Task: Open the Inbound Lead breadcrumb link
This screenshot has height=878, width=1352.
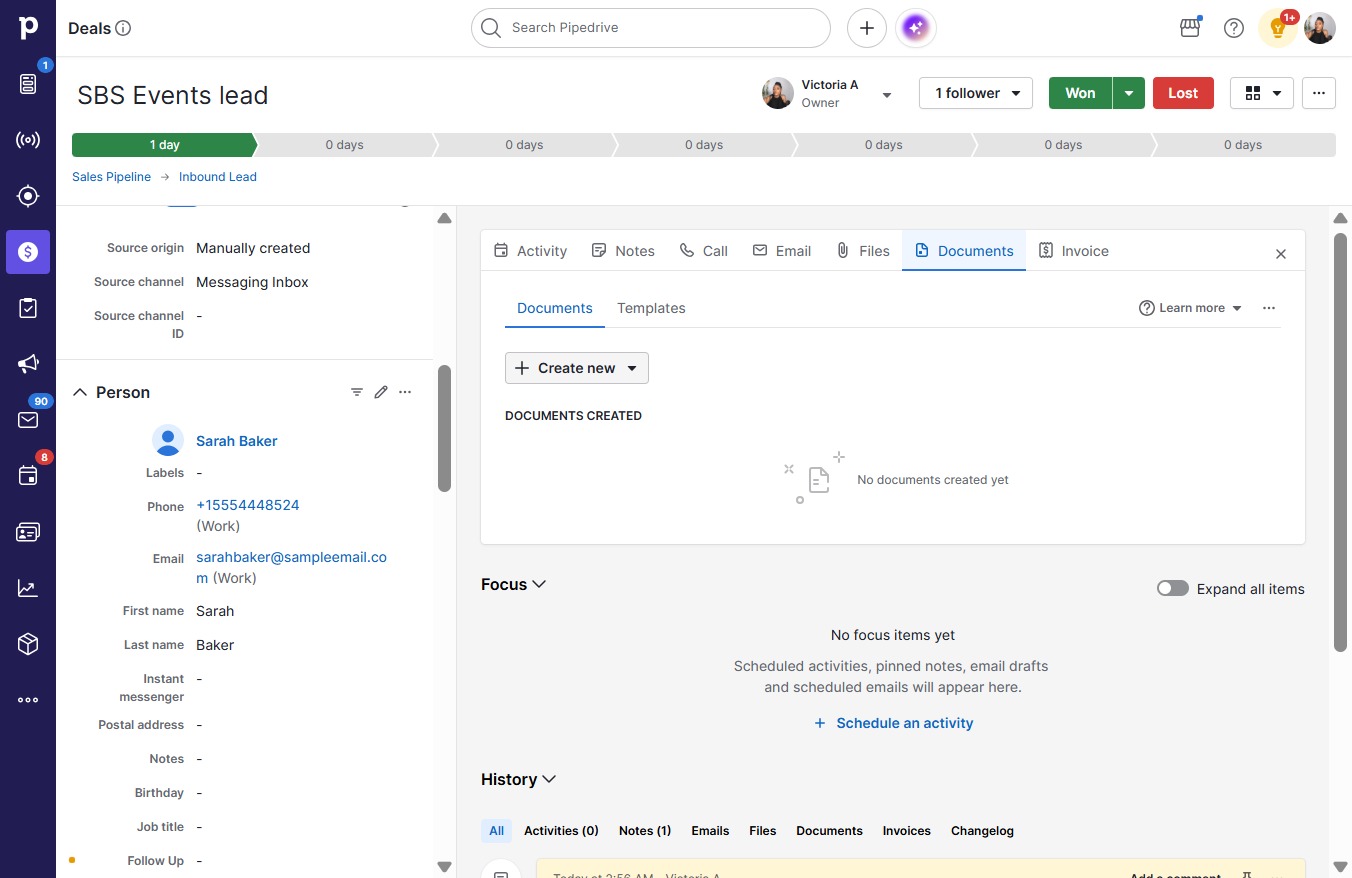Action: pyautogui.click(x=218, y=177)
